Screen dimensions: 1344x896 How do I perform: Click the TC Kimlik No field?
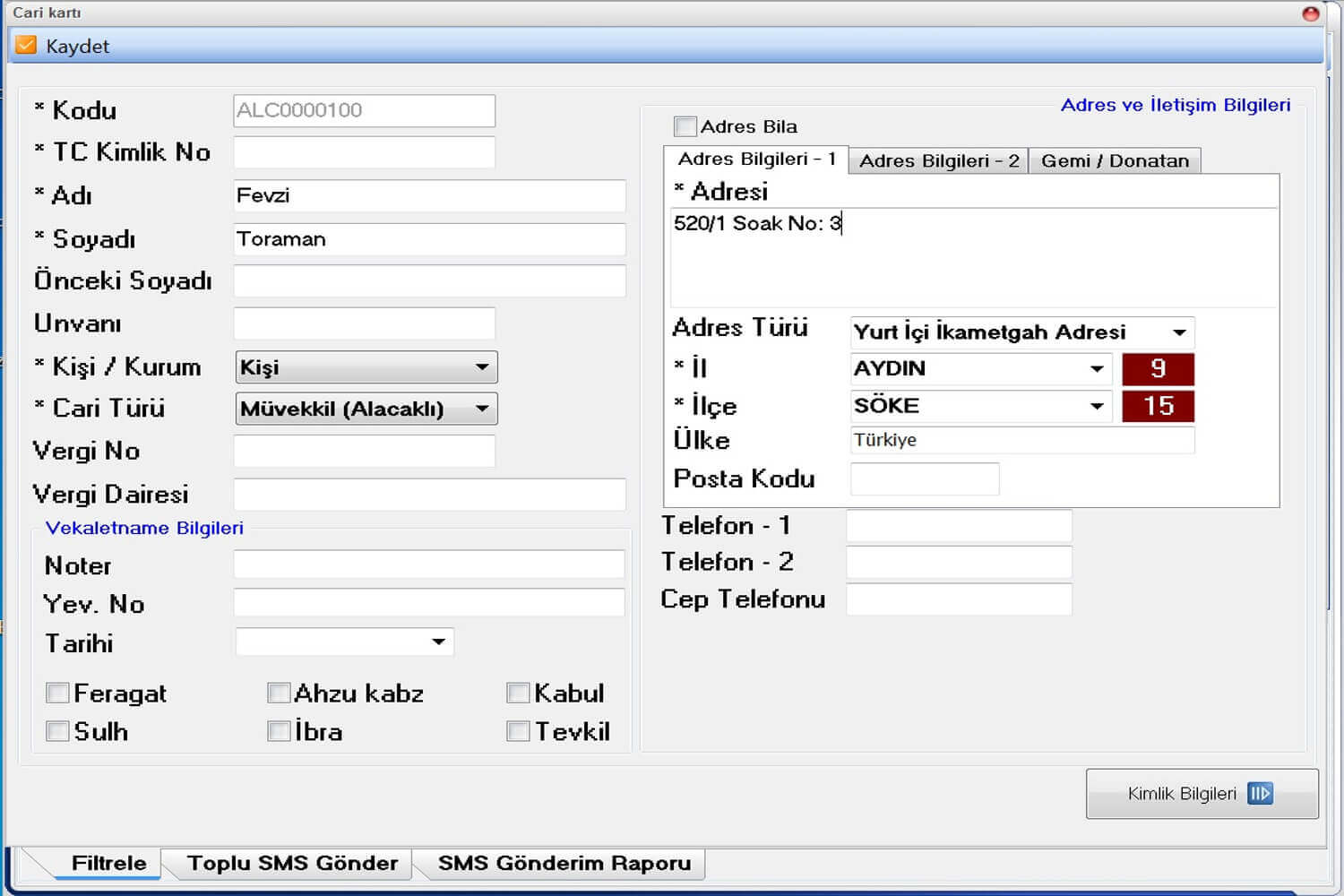pos(364,152)
